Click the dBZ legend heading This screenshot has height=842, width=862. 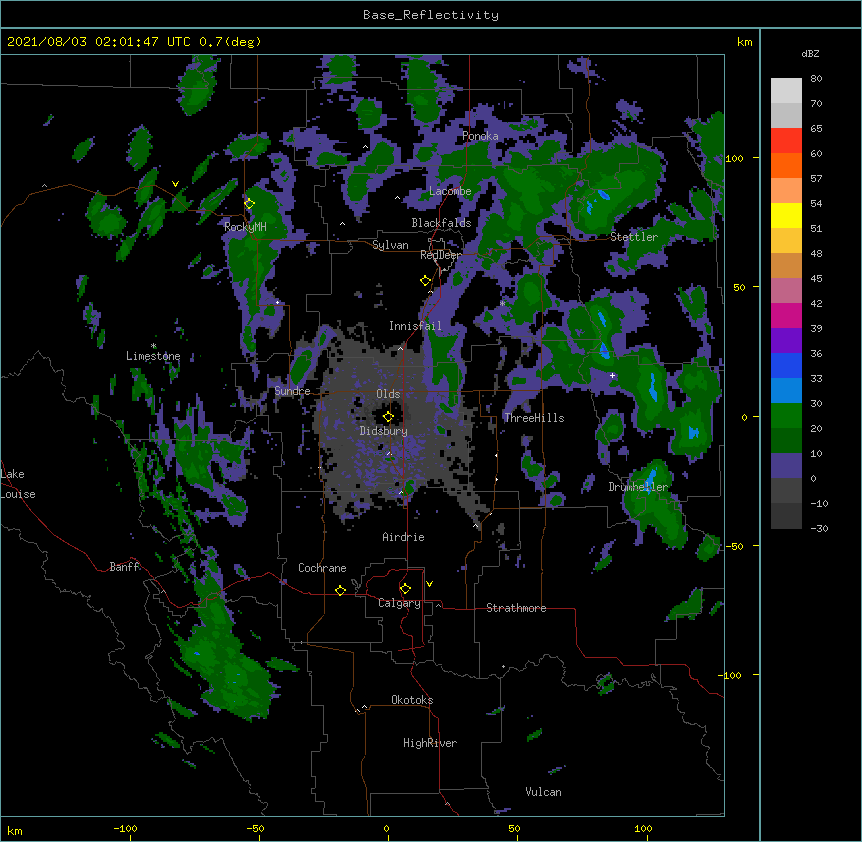[810, 53]
